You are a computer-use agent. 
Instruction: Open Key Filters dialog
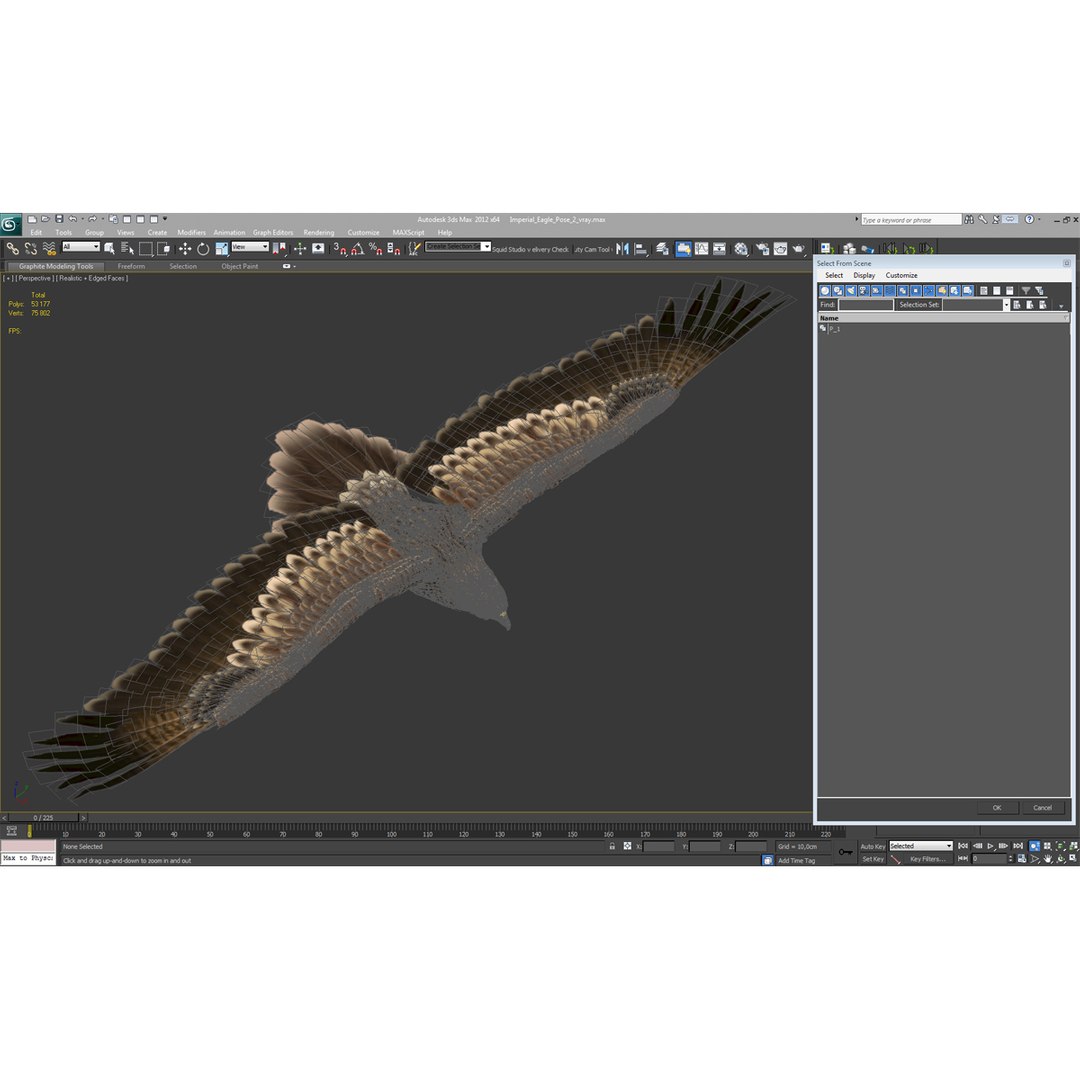click(927, 859)
